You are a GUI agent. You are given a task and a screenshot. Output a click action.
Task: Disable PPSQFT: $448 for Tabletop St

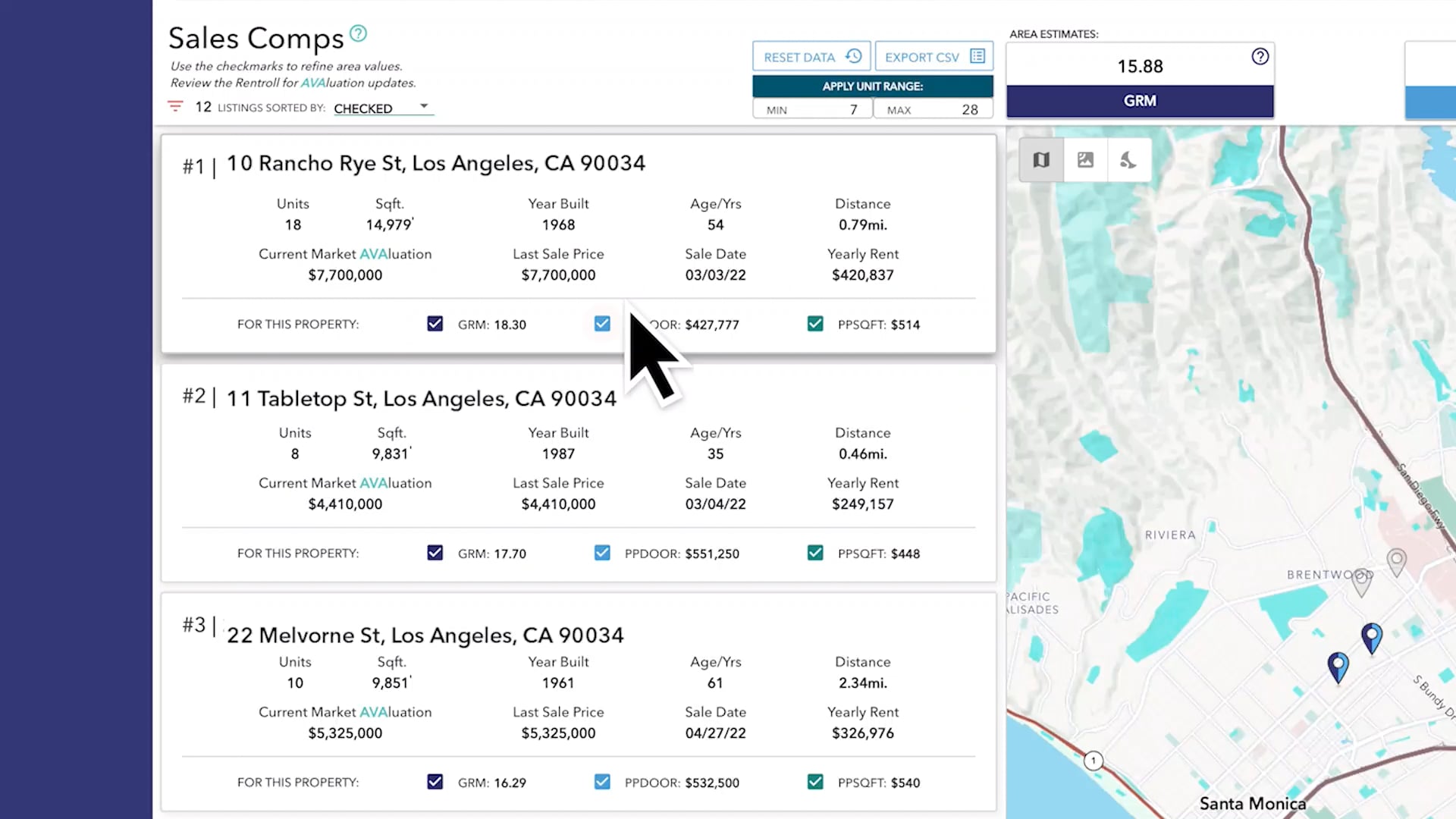[814, 553]
